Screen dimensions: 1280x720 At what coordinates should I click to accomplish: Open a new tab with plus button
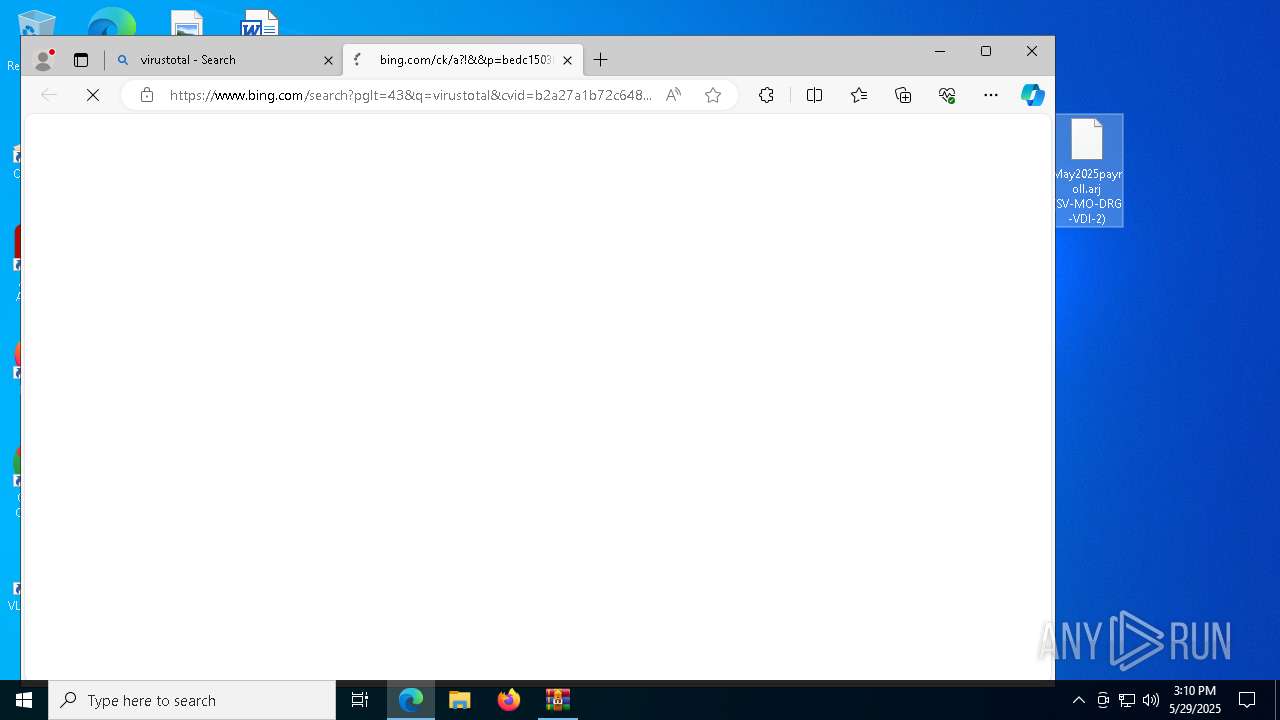pos(600,60)
